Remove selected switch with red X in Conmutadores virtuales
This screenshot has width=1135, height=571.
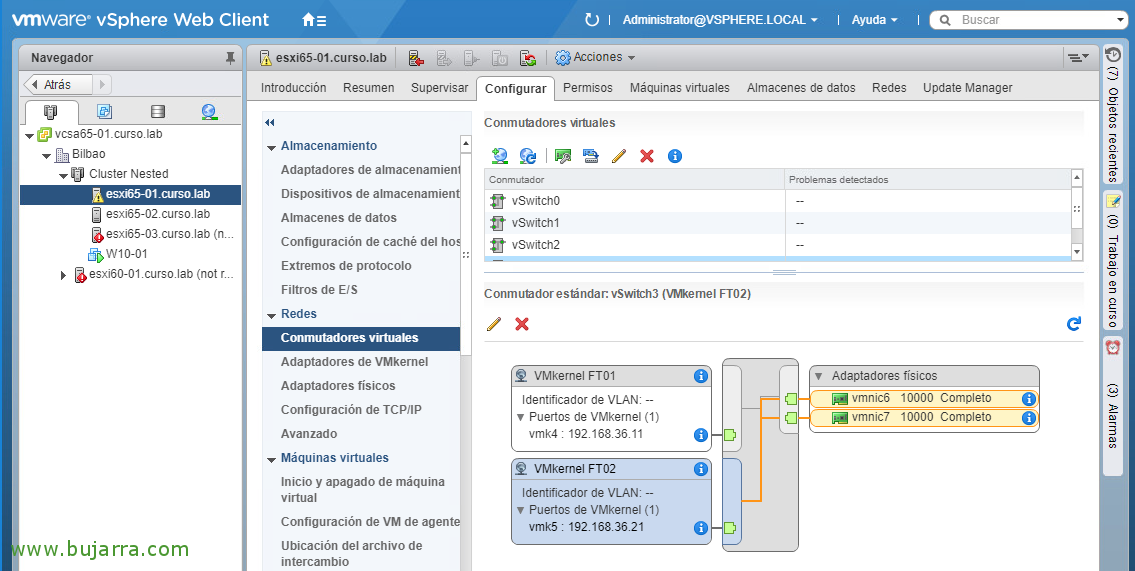click(647, 156)
